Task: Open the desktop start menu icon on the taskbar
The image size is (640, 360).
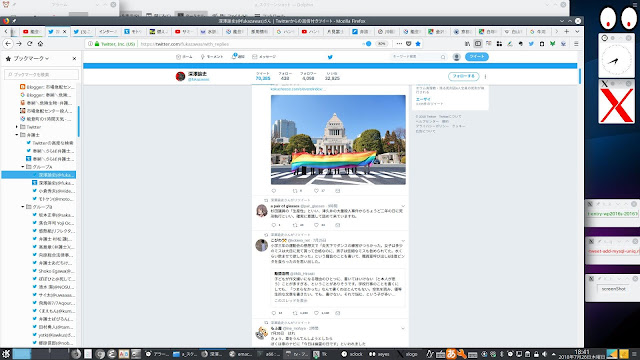Action: (6, 354)
